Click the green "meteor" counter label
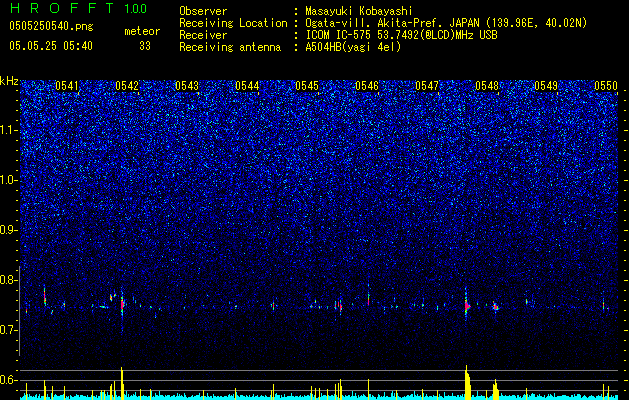 142,31
